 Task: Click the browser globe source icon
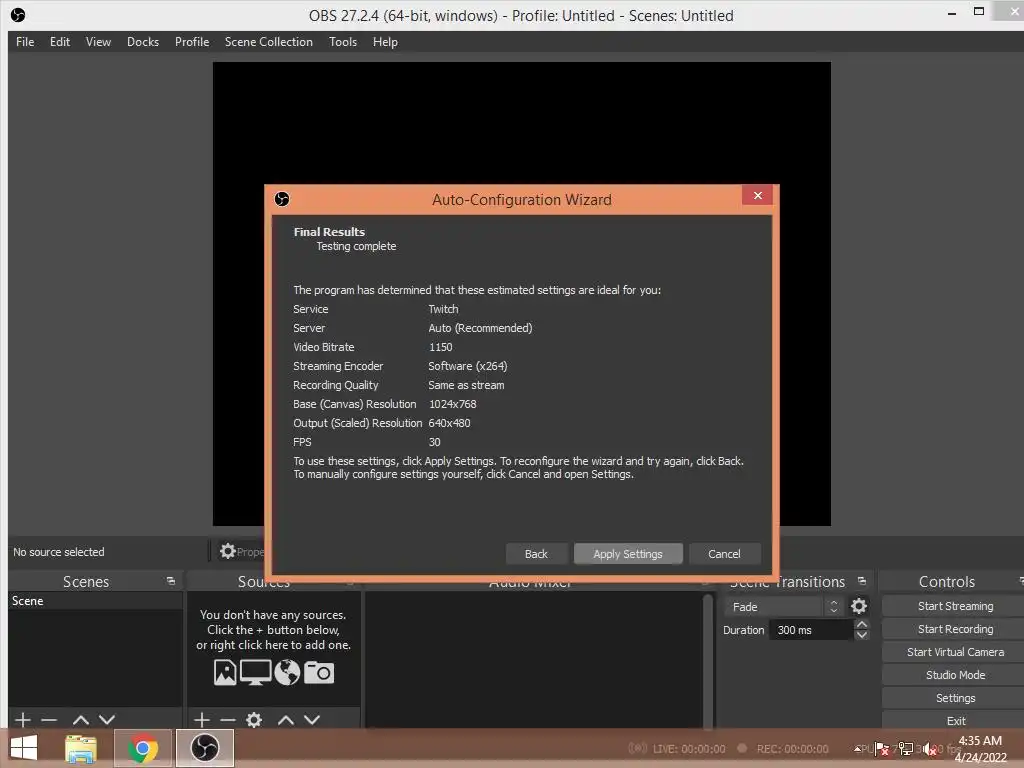pos(287,672)
